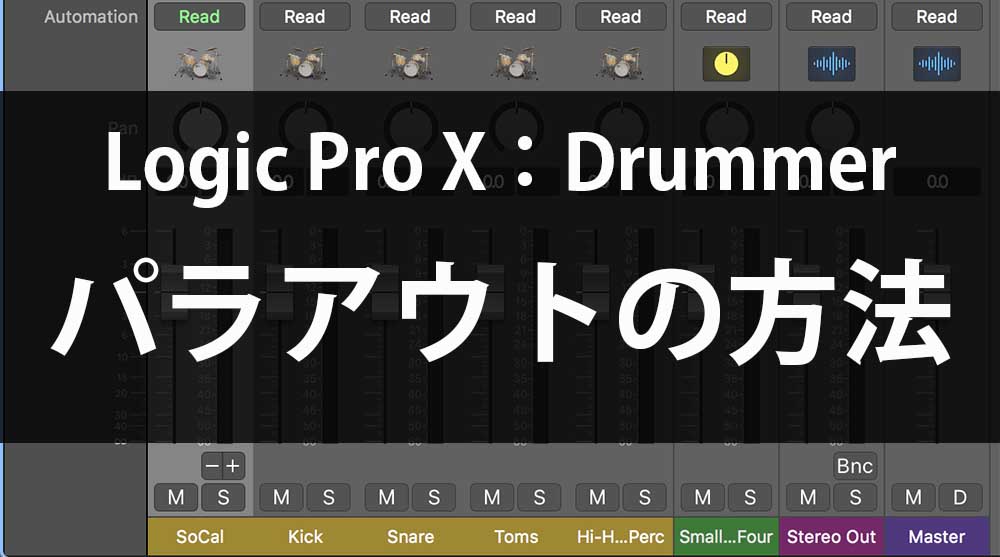
Task: Open SoCal automation mode Read menu
Action: click(200, 17)
